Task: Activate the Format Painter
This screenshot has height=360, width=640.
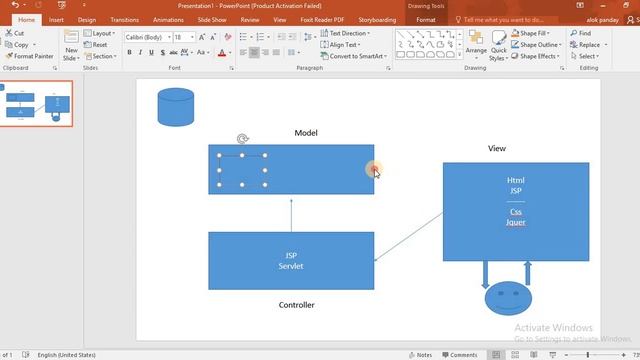Action: tap(29, 56)
